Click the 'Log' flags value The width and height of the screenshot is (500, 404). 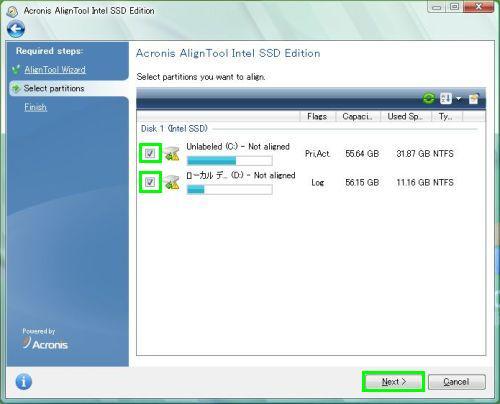[x=317, y=183]
